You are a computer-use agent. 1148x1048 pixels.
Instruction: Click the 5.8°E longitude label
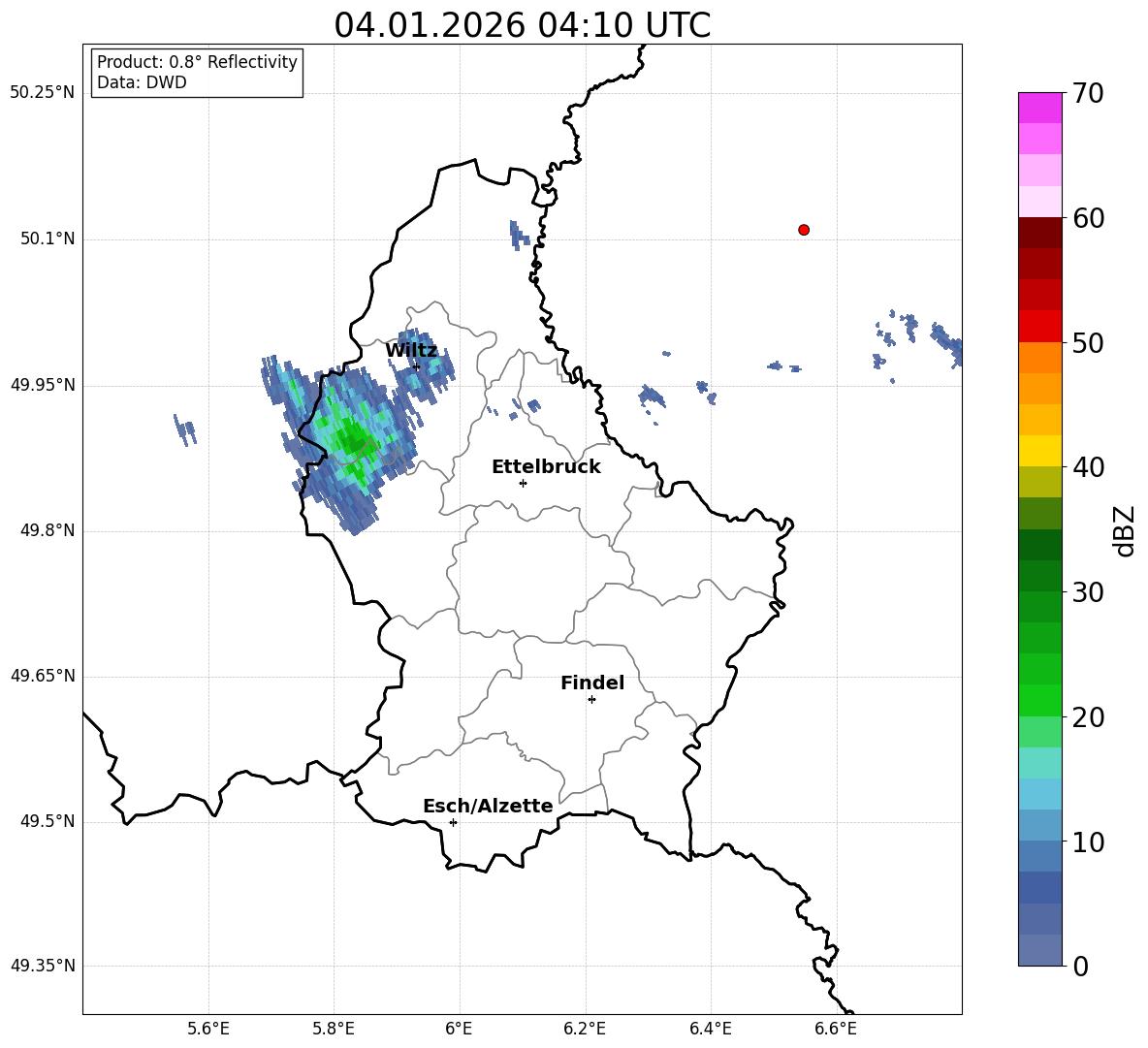click(334, 1029)
